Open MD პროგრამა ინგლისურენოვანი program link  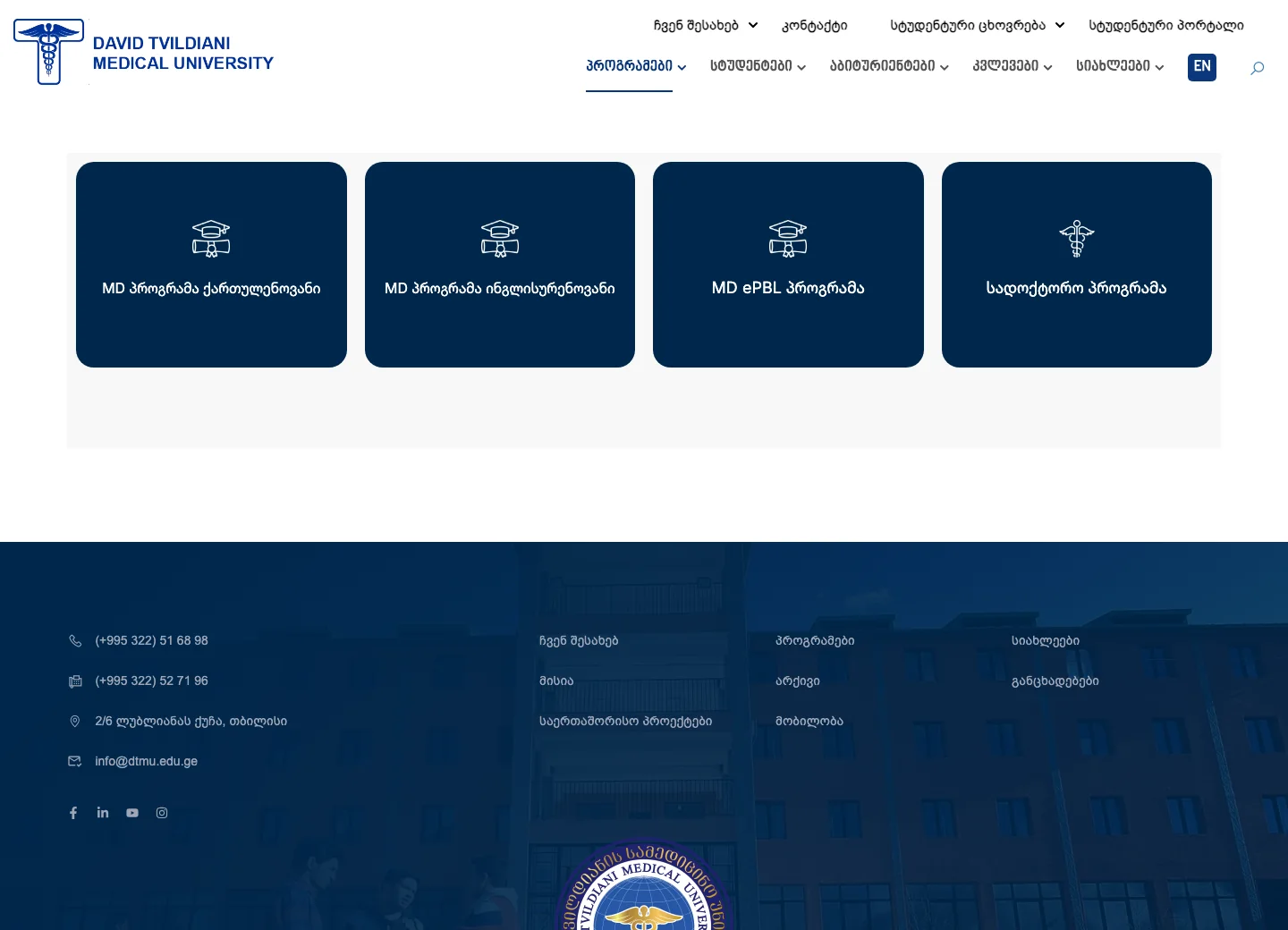pos(500,289)
